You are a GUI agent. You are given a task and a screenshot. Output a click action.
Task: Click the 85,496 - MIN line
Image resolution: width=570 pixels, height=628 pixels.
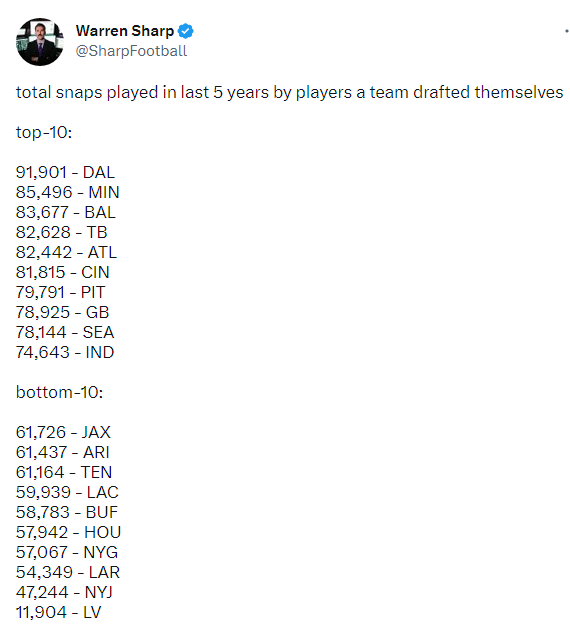(68, 193)
